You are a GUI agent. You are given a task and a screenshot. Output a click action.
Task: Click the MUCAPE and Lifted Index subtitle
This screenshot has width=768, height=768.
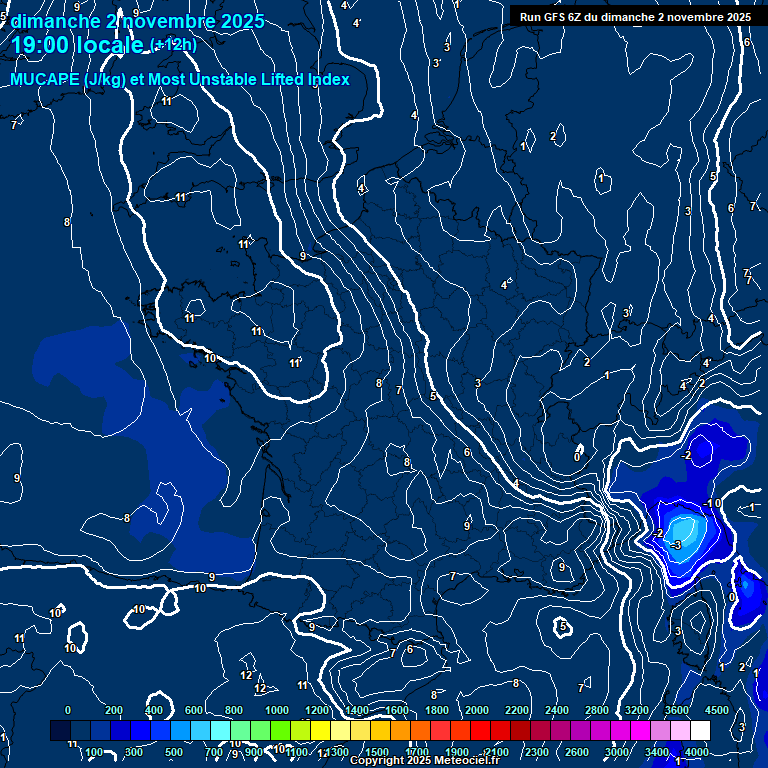[x=180, y=79]
